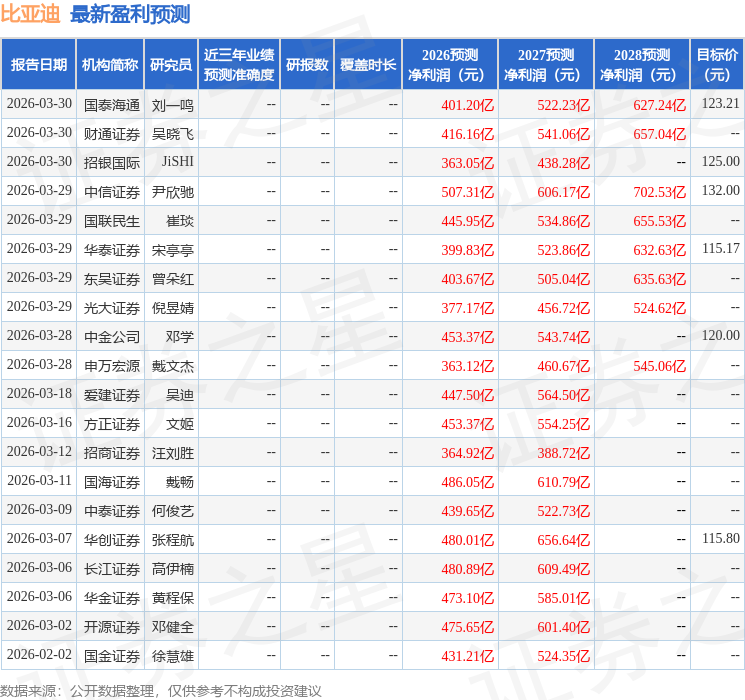Open the 中金公司 institution entry
This screenshot has width=745, height=700.
[x=112, y=337]
